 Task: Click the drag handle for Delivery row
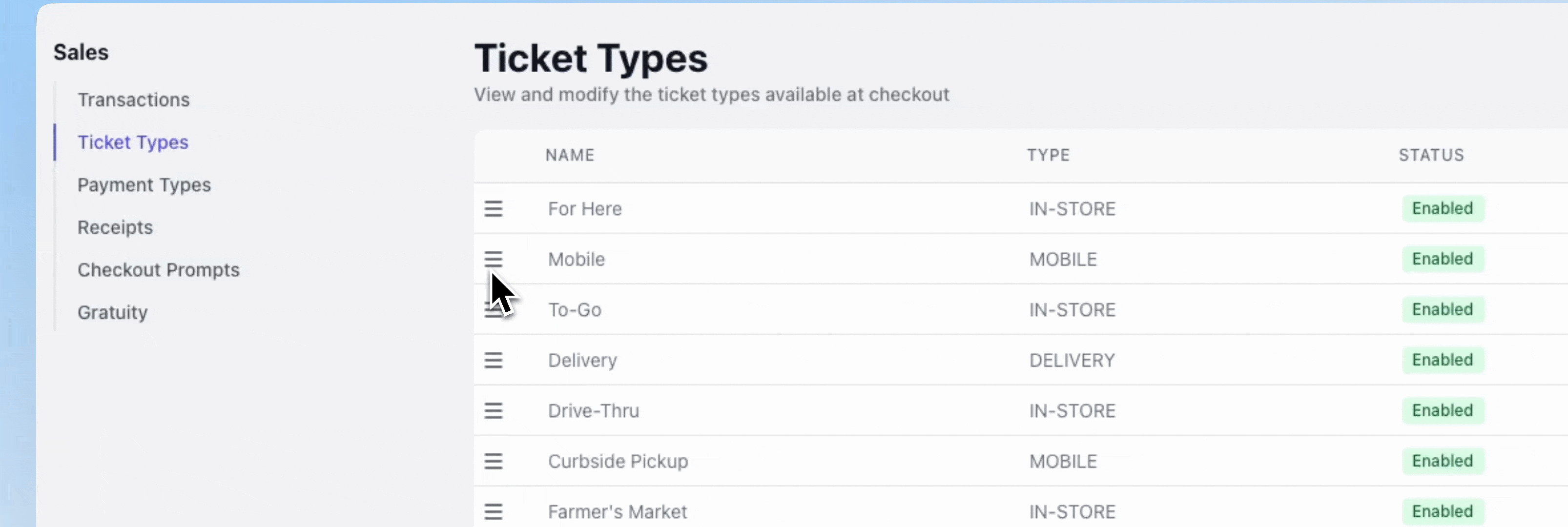pos(493,360)
